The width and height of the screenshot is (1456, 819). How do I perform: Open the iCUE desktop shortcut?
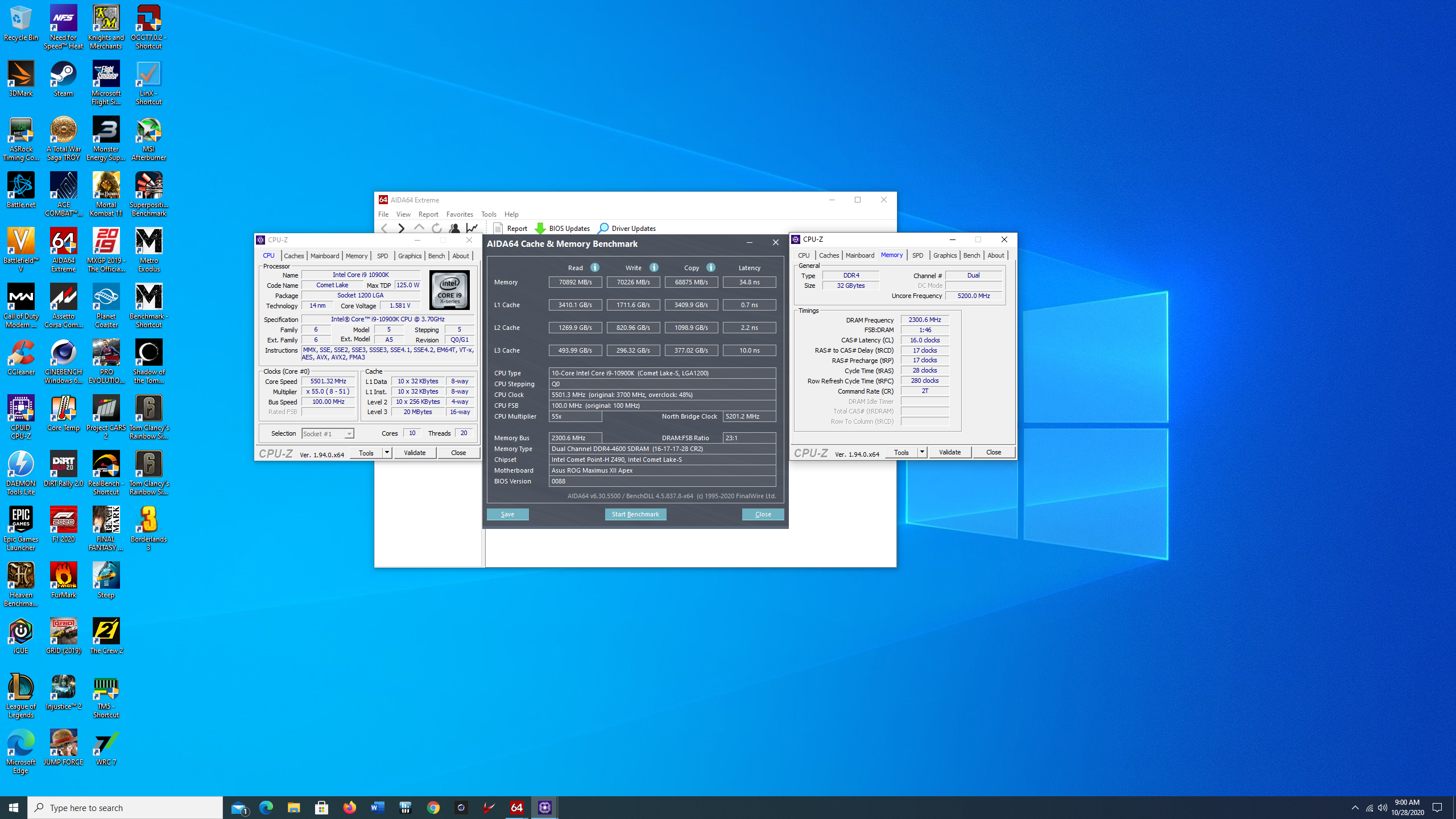point(21,637)
